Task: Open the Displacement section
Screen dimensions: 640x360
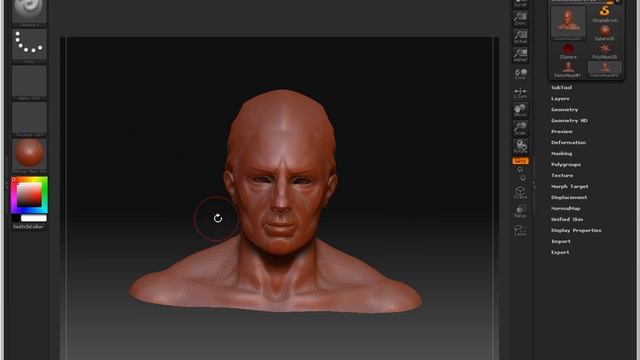Action: point(569,197)
